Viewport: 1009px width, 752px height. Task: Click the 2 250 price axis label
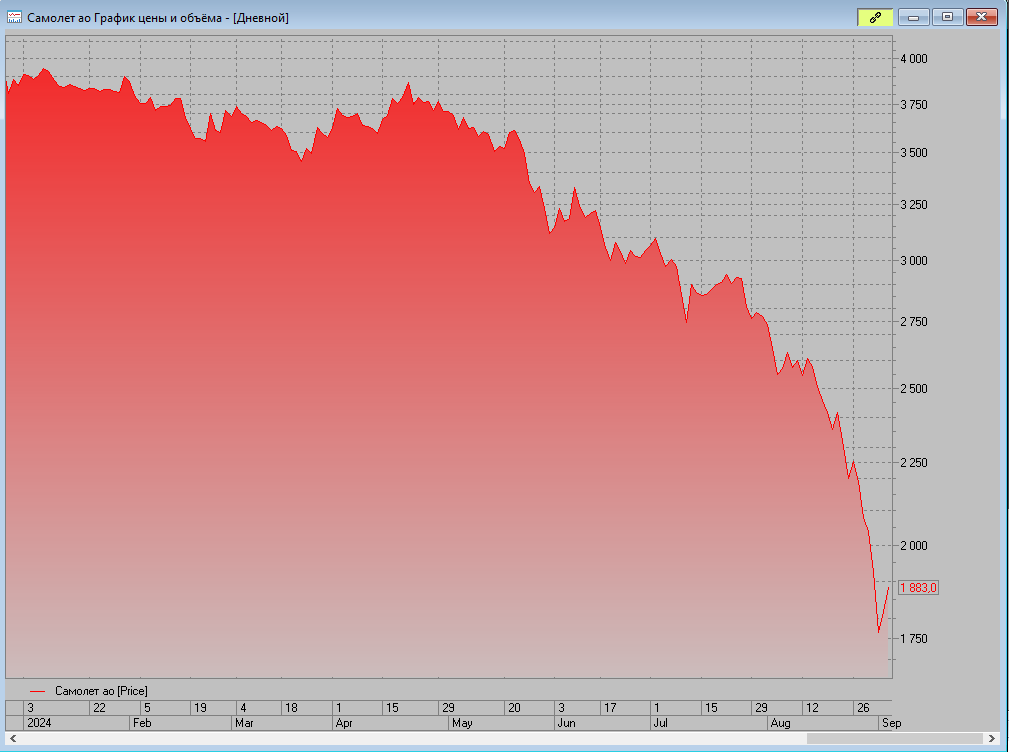[x=914, y=463]
